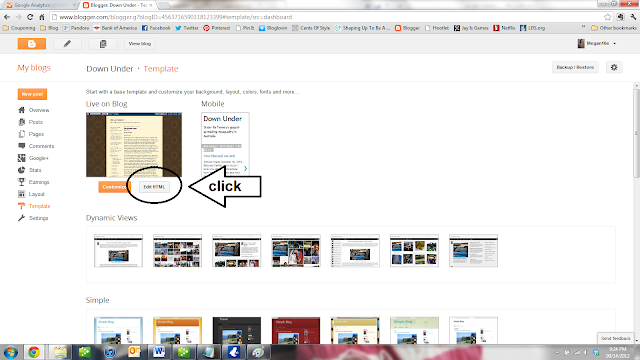Click the Settings wrench icon in sidebar
640x360 pixels.
[x=22, y=218]
